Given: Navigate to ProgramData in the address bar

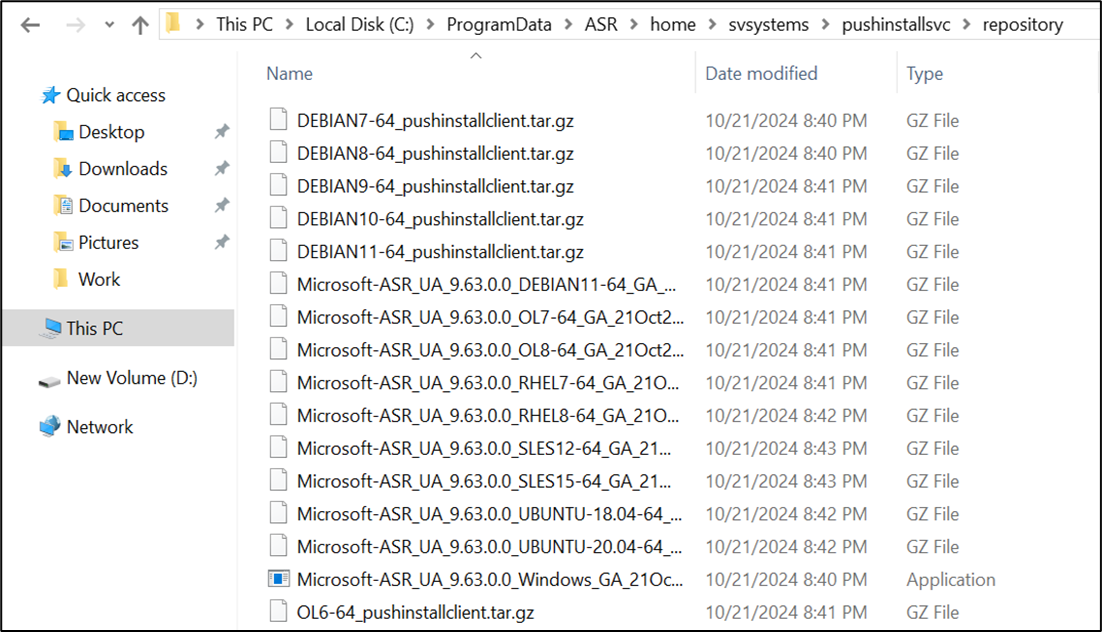Looking at the screenshot, I should coord(499,25).
